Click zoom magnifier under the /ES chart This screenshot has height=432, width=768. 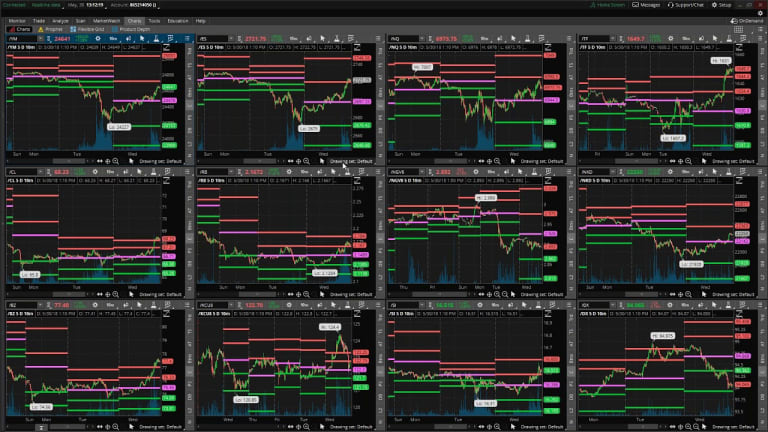307,161
